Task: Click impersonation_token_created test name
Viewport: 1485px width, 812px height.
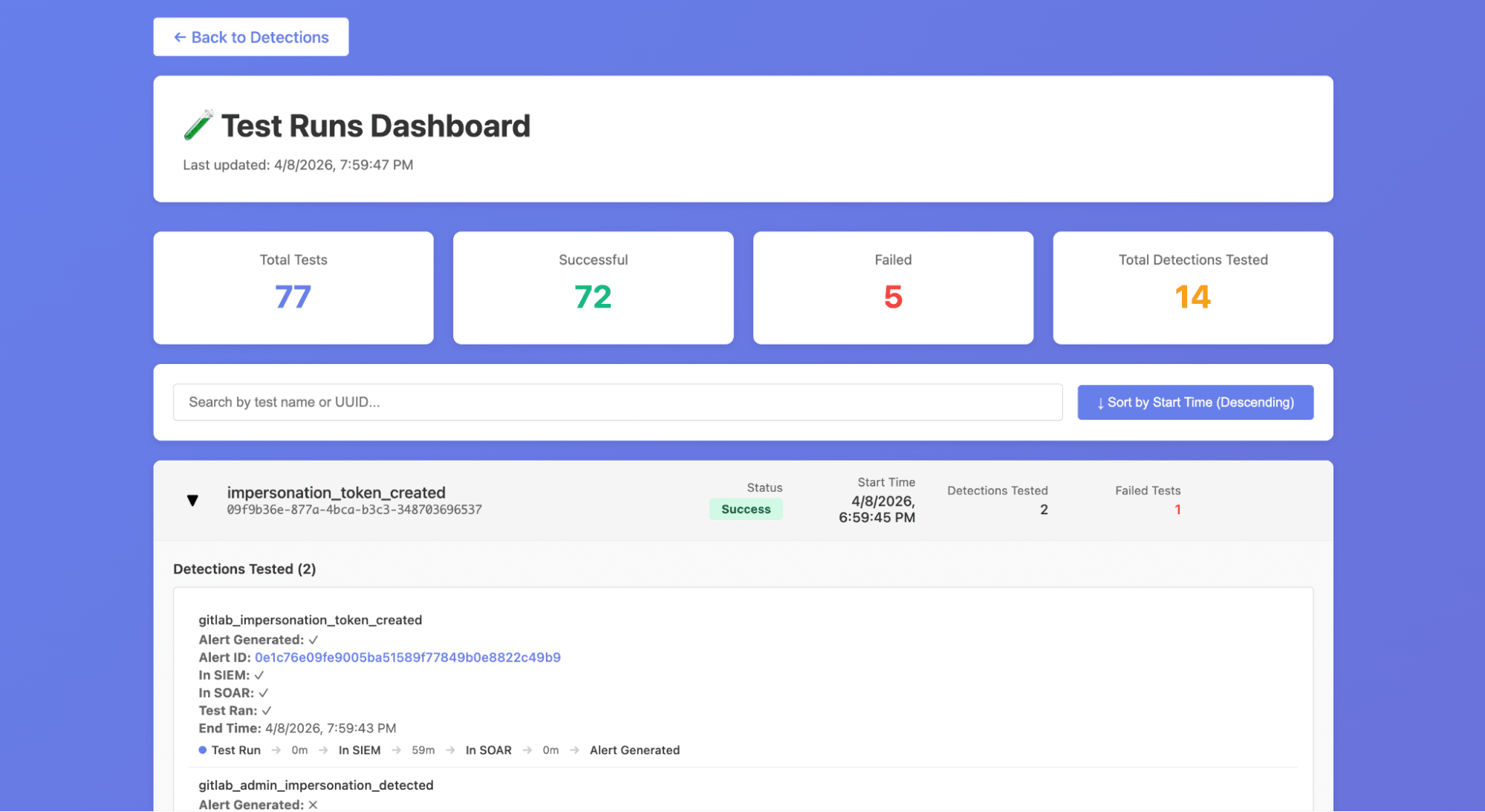Action: tap(336, 493)
